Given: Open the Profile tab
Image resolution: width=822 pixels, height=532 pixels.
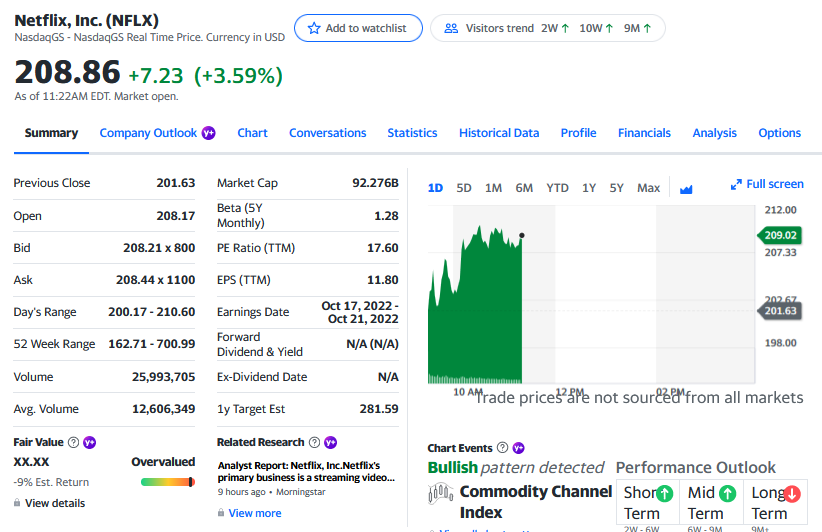Looking at the screenshot, I should click(578, 133).
